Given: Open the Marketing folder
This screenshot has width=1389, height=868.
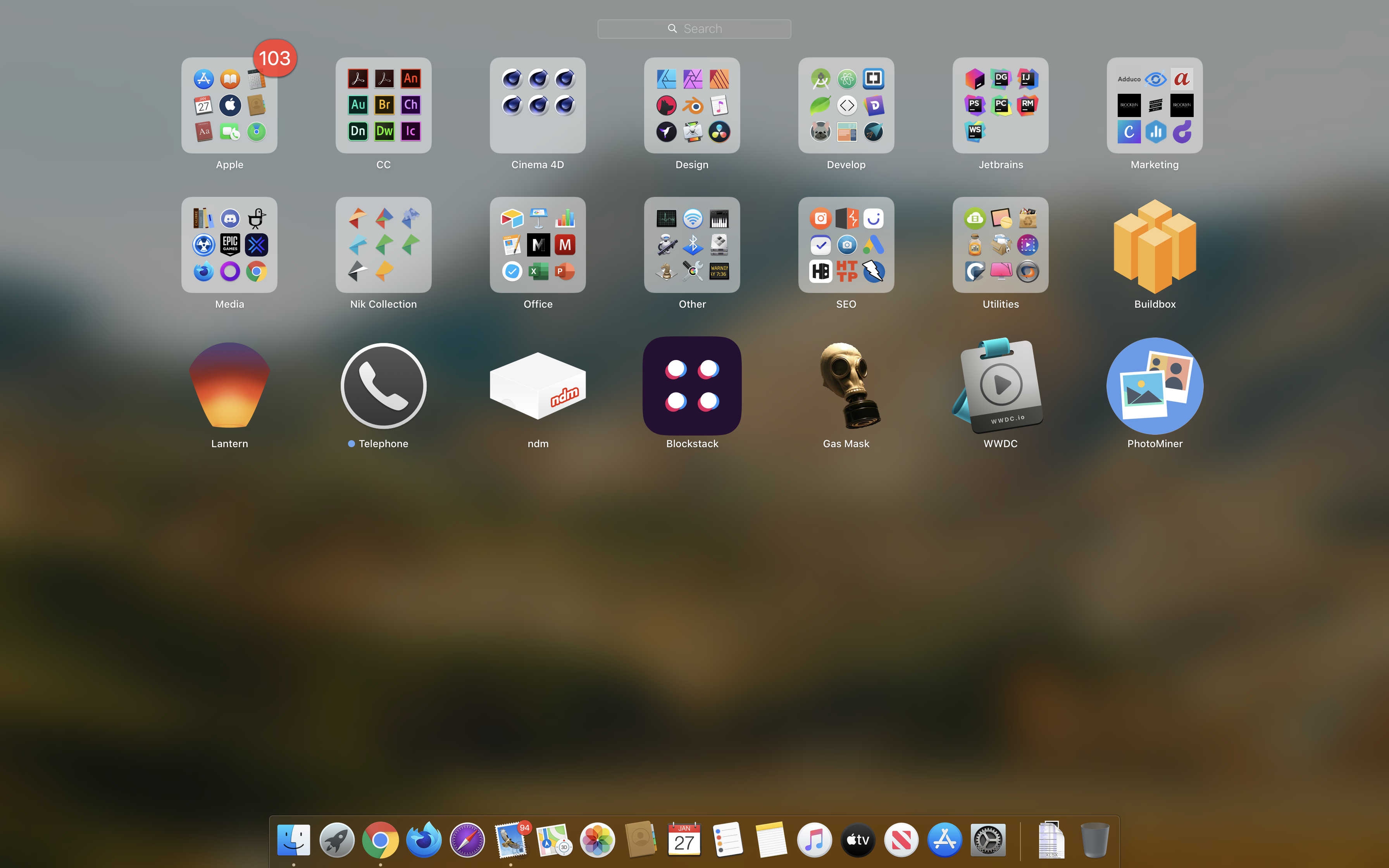Looking at the screenshot, I should click(x=1154, y=106).
